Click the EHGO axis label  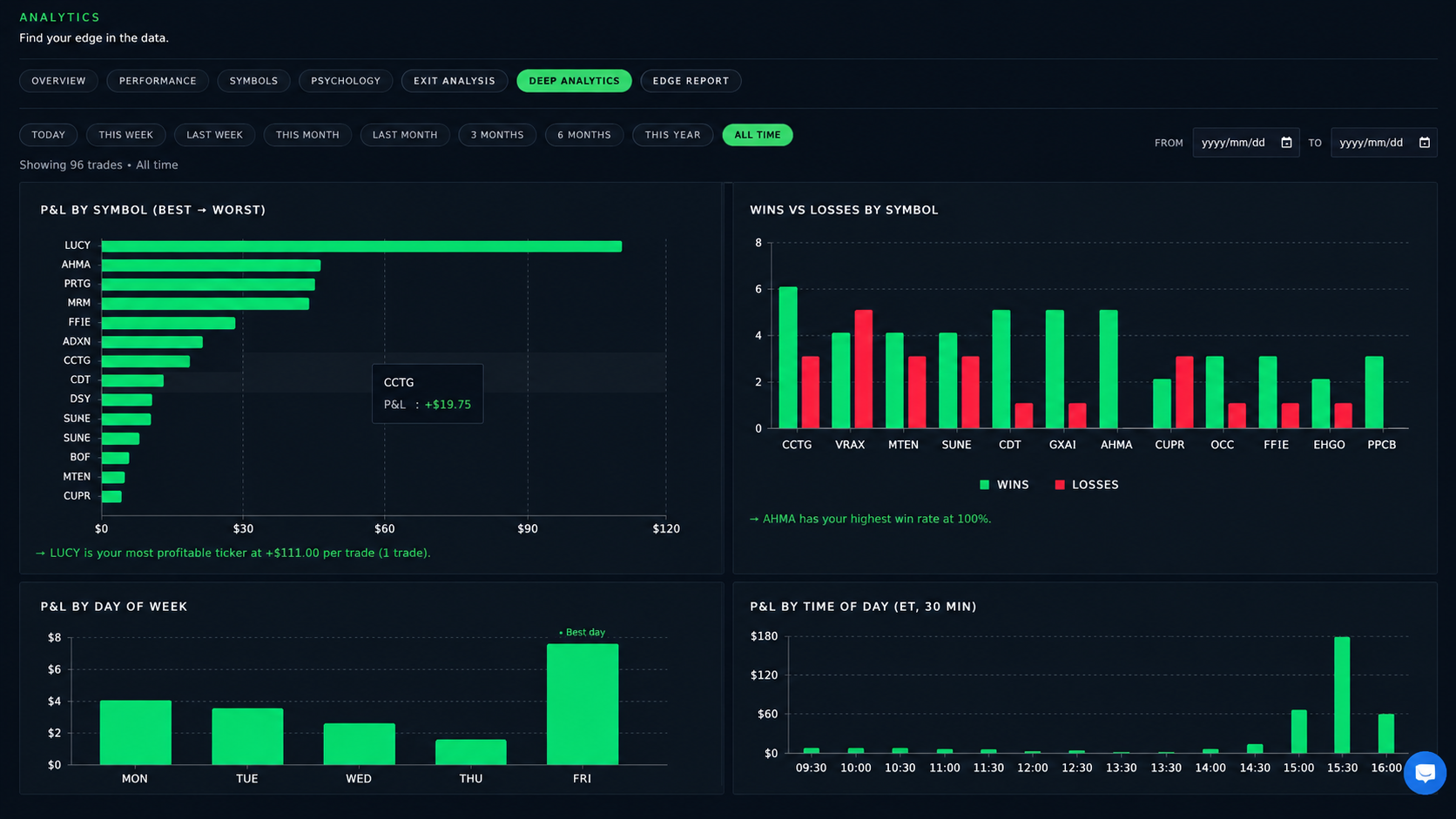point(1329,445)
